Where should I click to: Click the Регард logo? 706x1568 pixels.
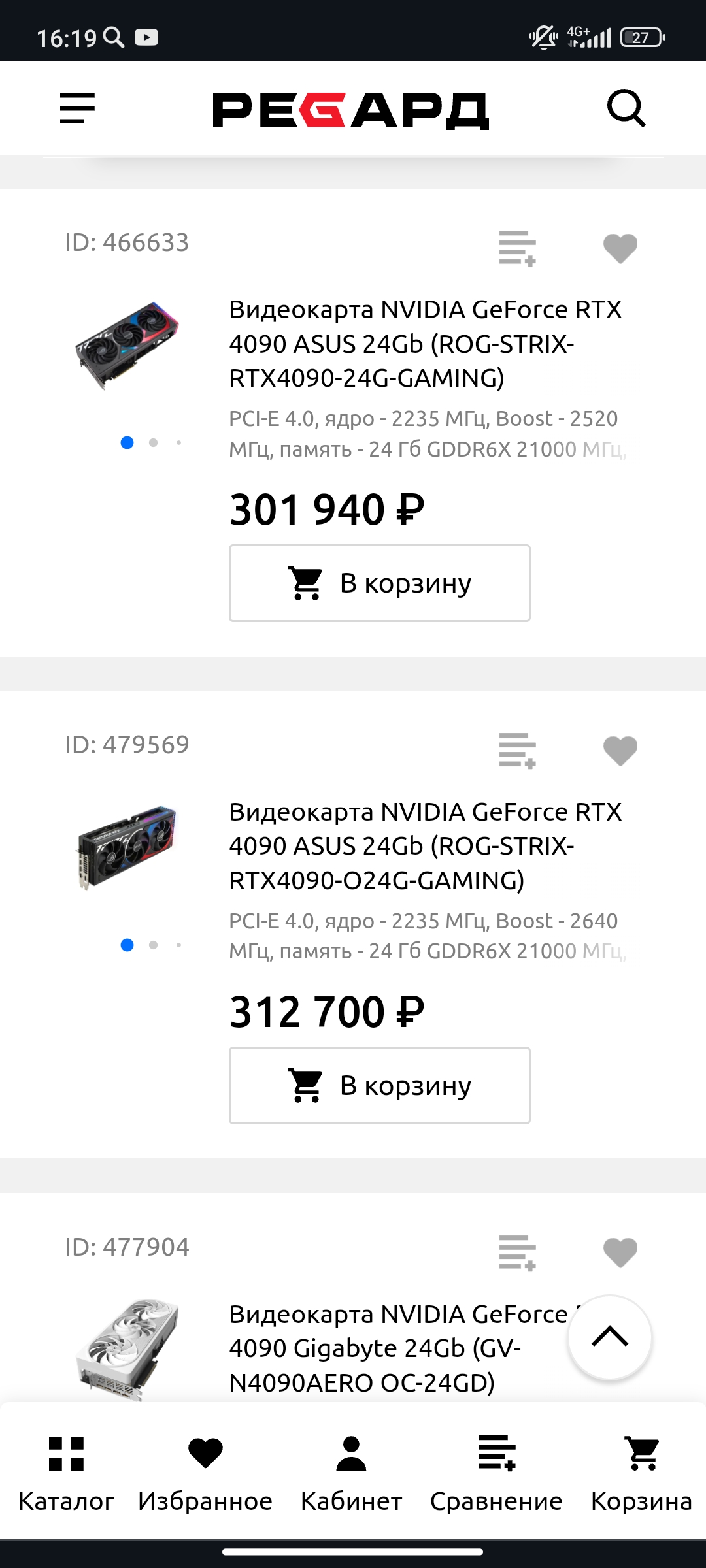click(351, 110)
